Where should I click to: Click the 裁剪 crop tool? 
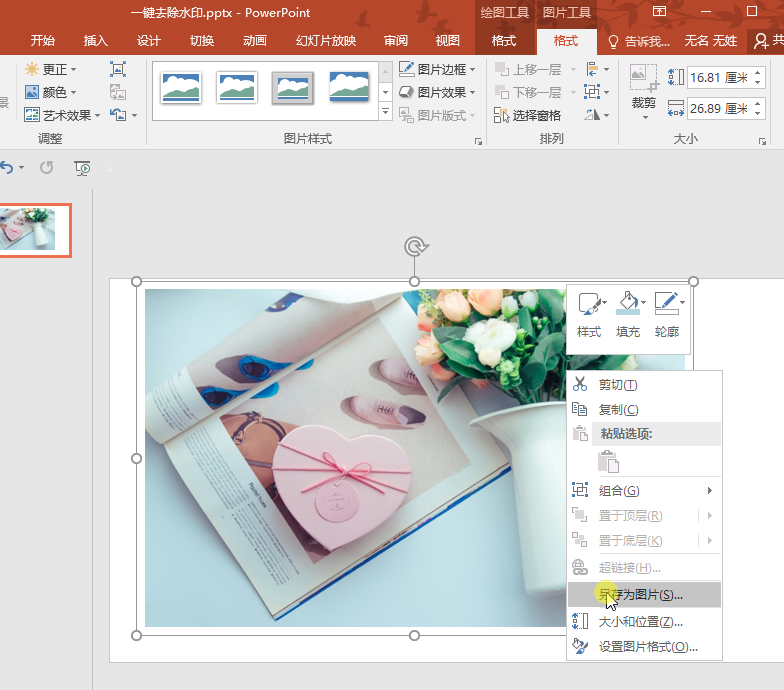tap(644, 86)
